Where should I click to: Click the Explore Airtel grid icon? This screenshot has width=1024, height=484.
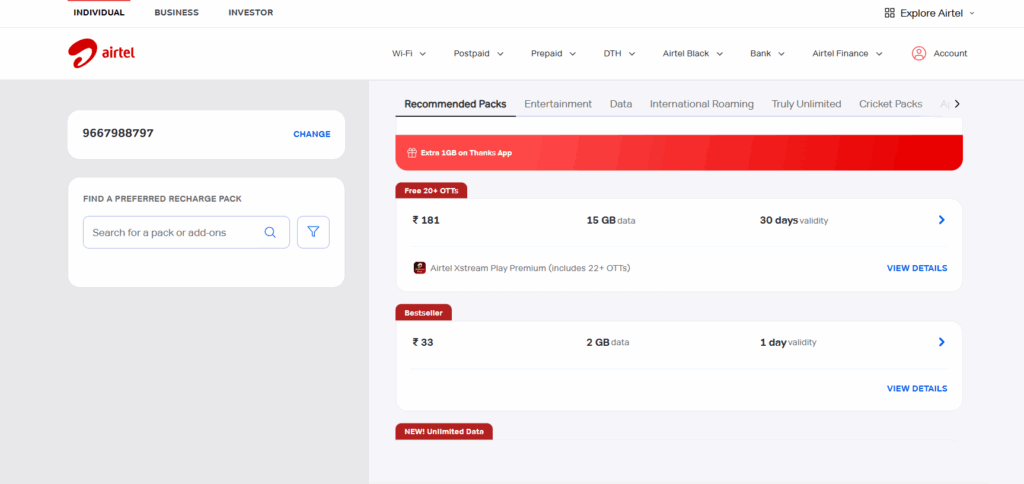point(890,13)
